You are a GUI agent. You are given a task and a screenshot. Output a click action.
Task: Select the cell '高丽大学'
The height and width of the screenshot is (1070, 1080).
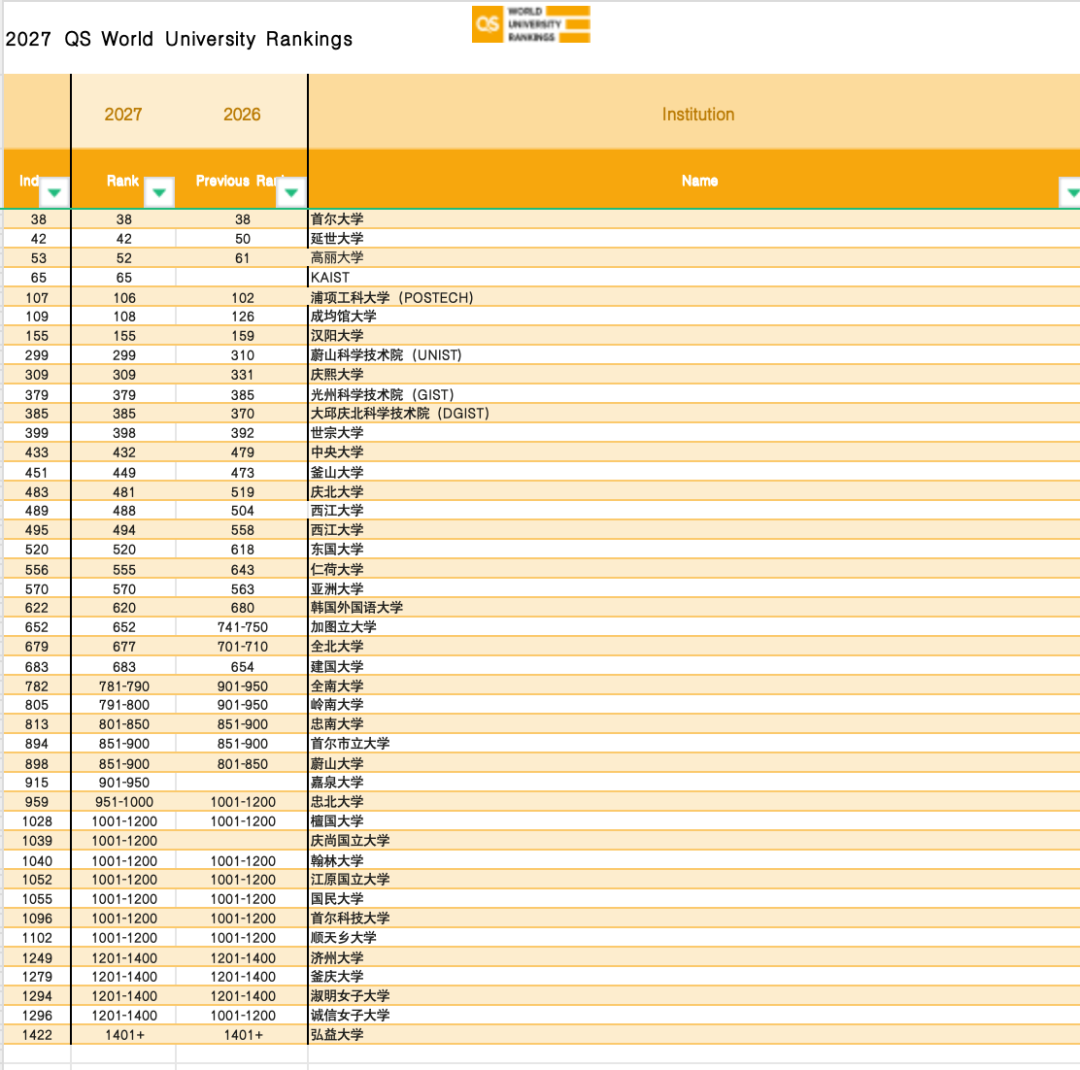[x=694, y=258]
